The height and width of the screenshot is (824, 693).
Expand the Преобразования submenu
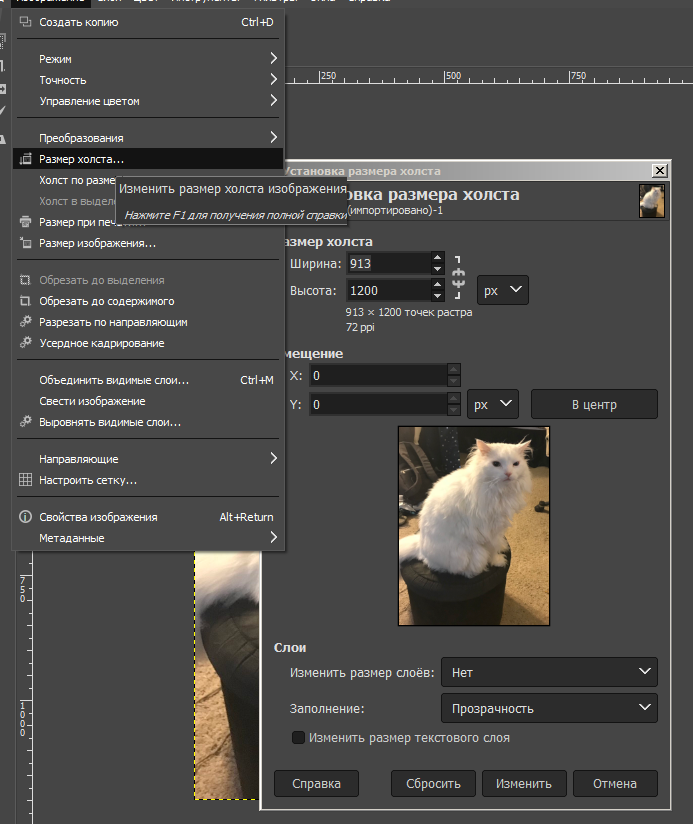coord(148,138)
